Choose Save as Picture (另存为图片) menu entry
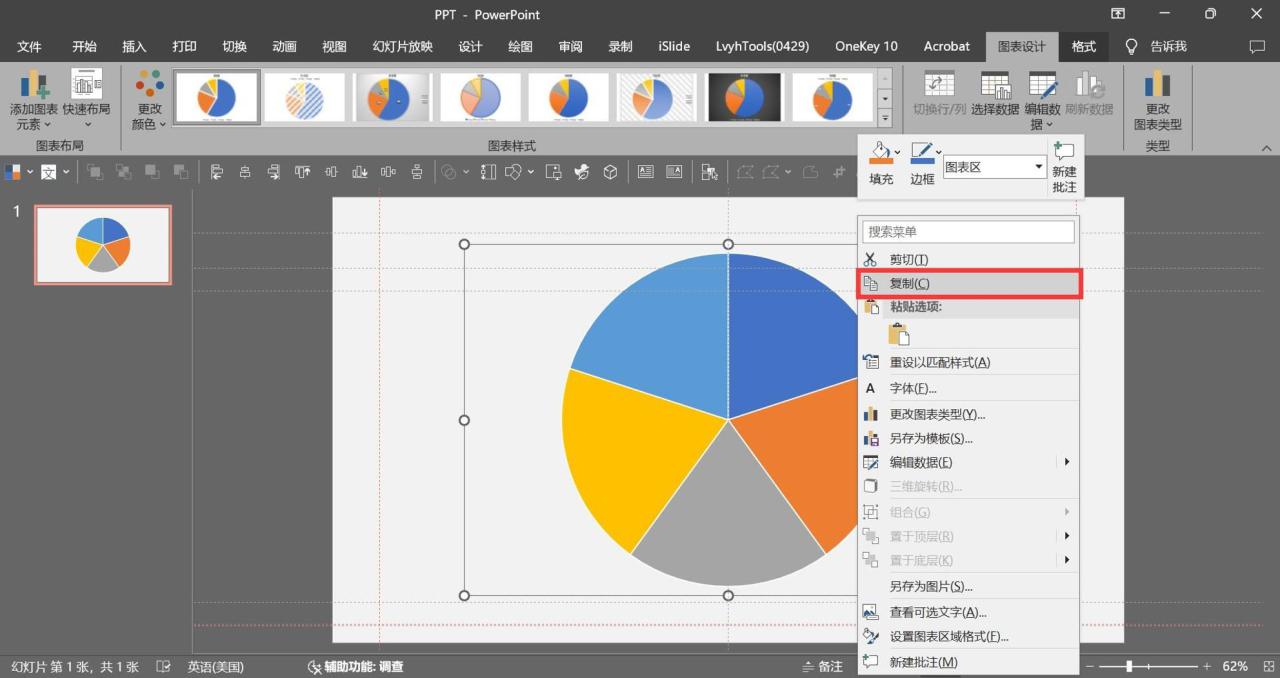Viewport: 1280px width, 678px height. click(930, 587)
